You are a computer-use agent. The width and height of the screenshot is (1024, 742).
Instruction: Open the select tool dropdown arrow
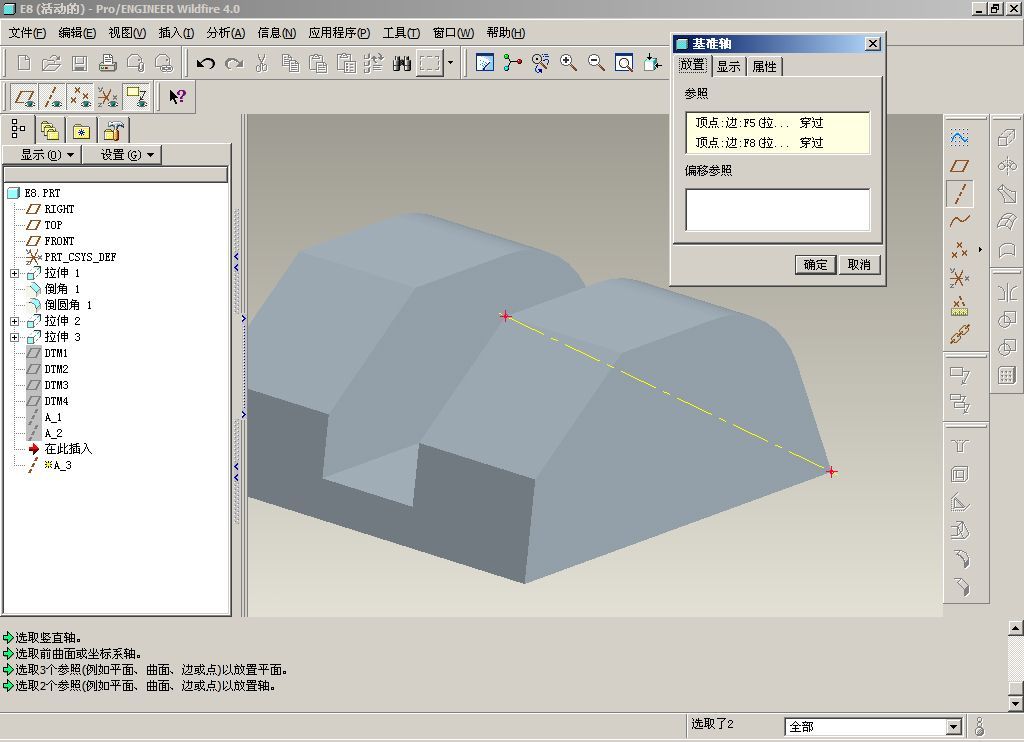[x=450, y=63]
